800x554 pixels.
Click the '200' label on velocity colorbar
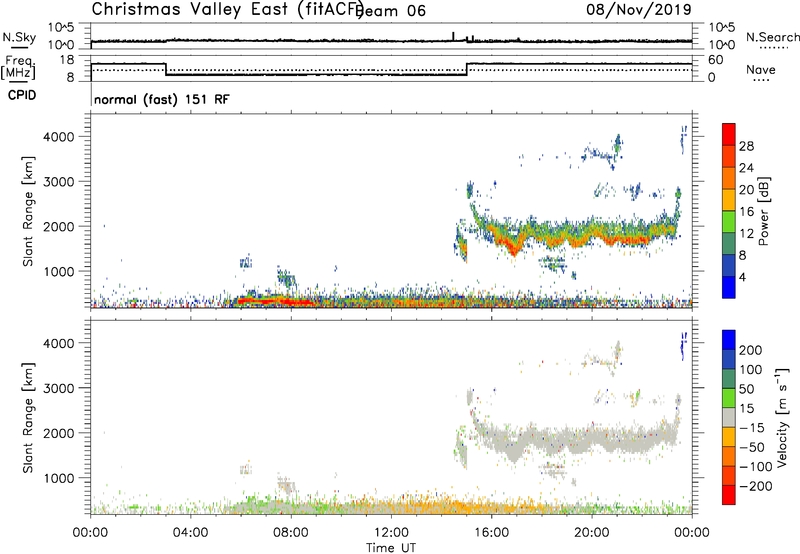click(751, 350)
